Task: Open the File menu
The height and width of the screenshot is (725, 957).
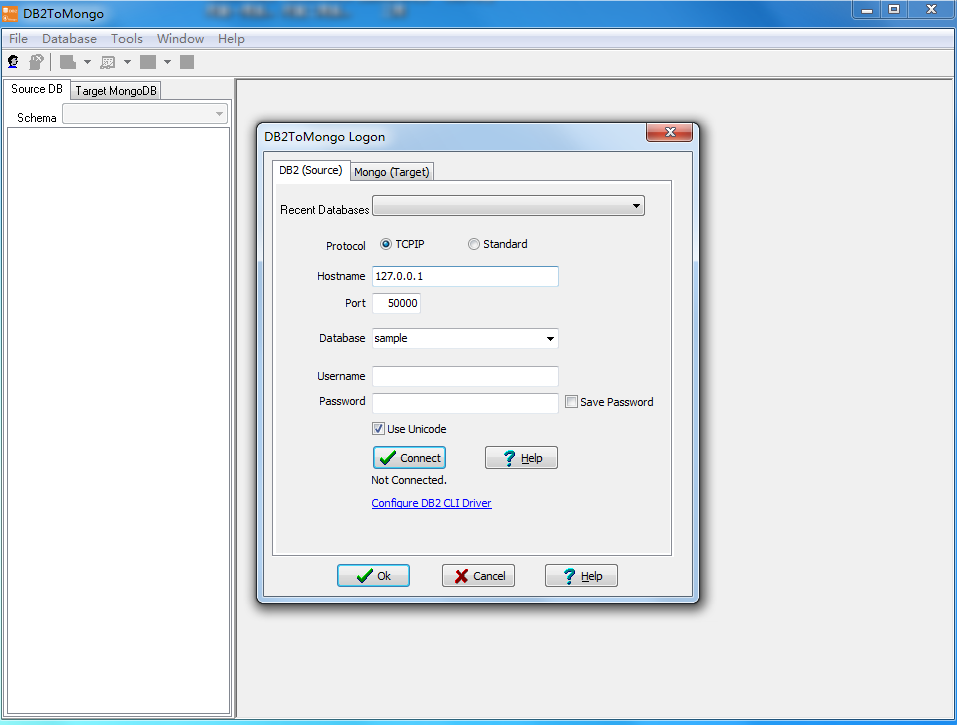Action: point(18,38)
